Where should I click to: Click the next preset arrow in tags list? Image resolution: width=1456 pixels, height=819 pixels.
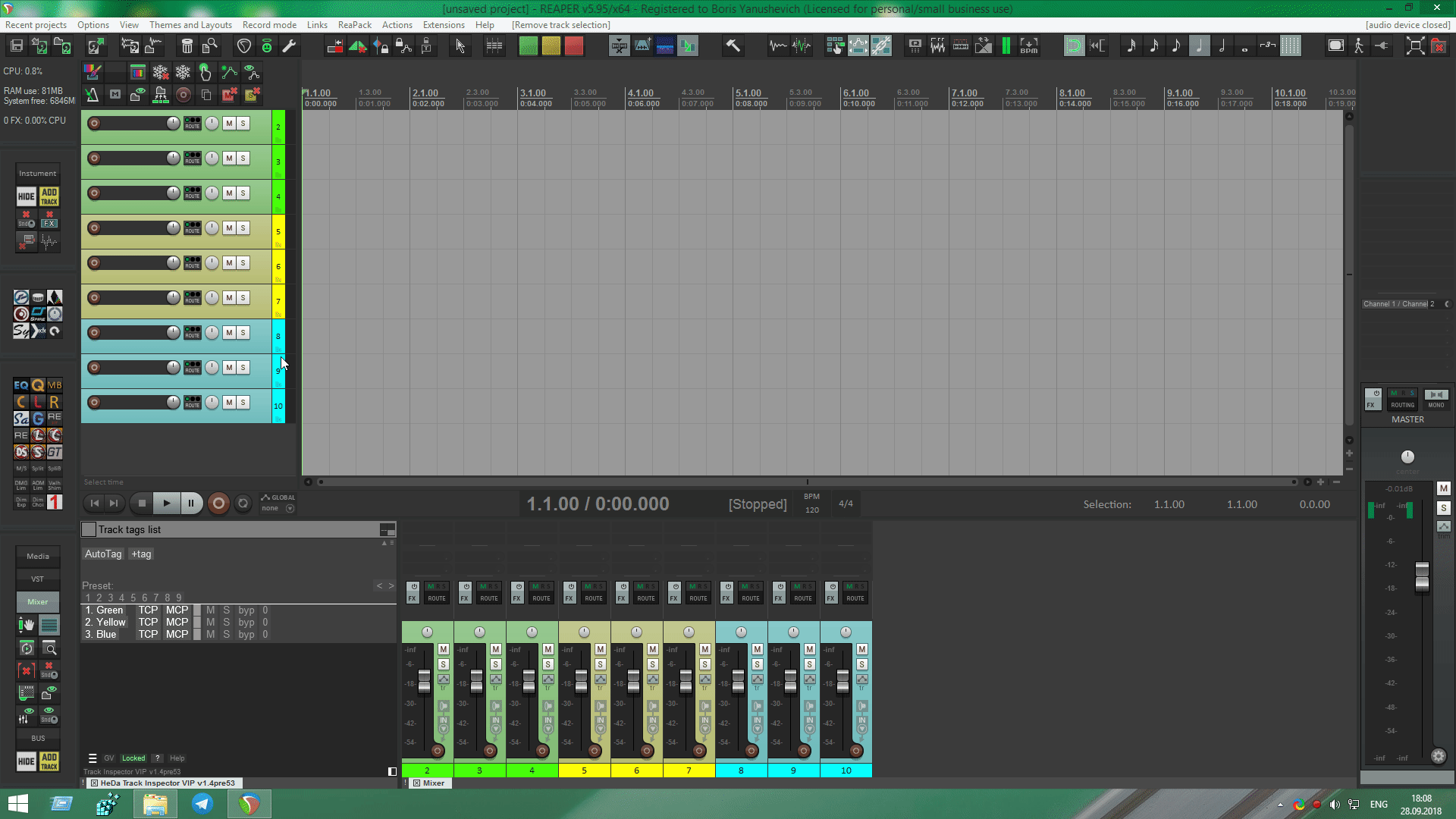click(391, 585)
